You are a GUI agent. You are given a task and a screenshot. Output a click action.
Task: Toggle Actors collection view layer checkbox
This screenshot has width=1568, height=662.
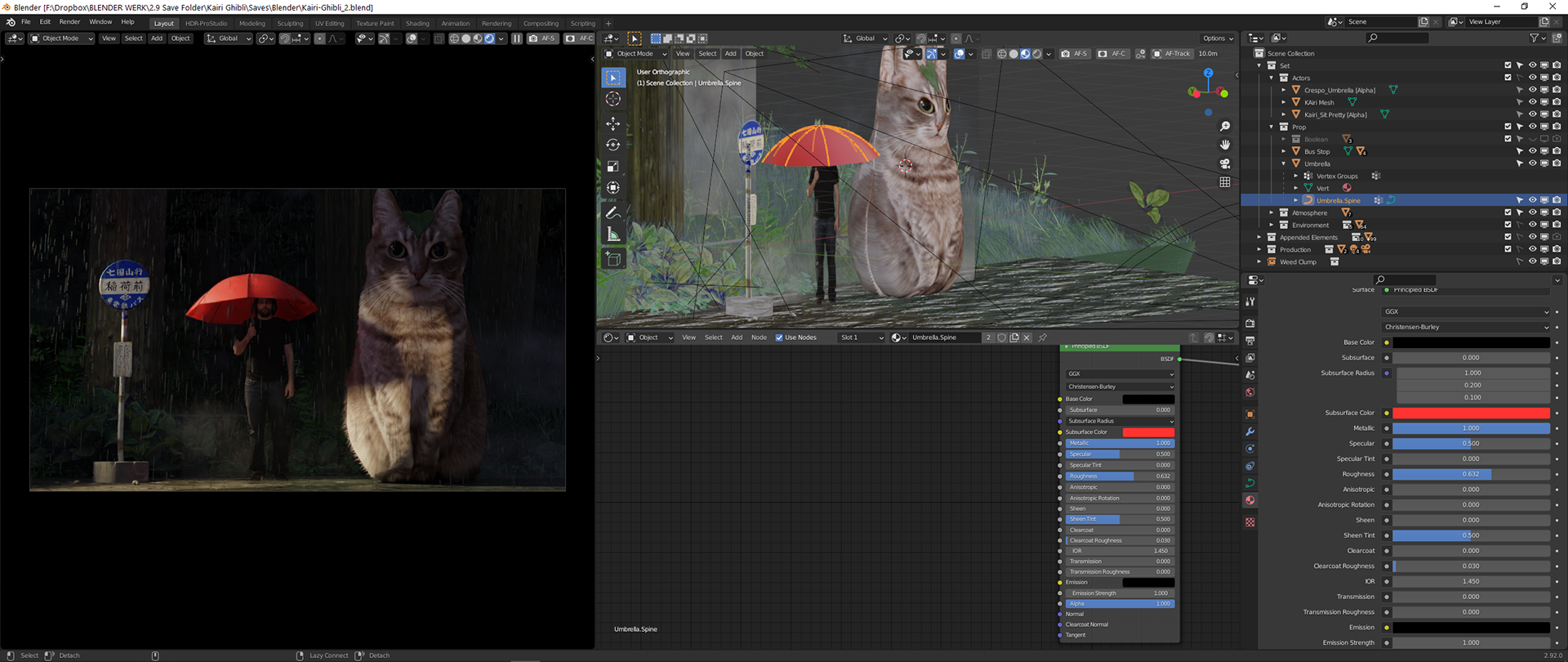point(1508,78)
